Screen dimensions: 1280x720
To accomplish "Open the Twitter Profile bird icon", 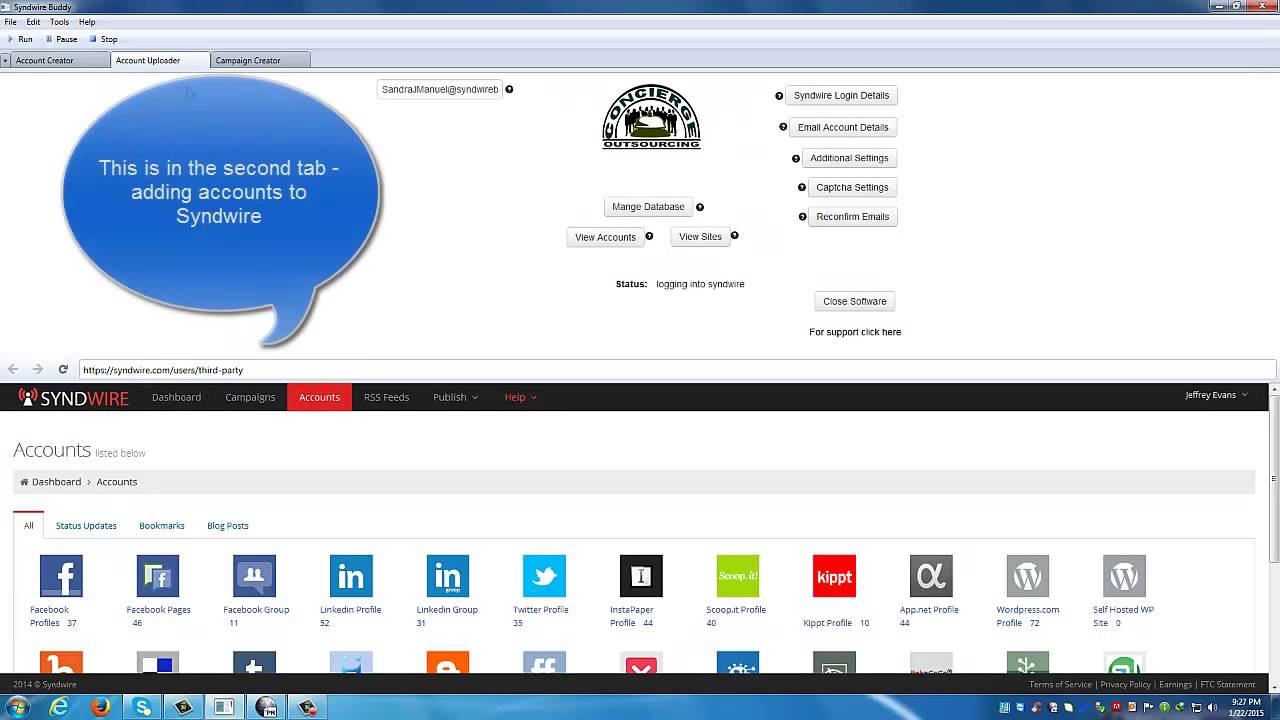I will [544, 576].
